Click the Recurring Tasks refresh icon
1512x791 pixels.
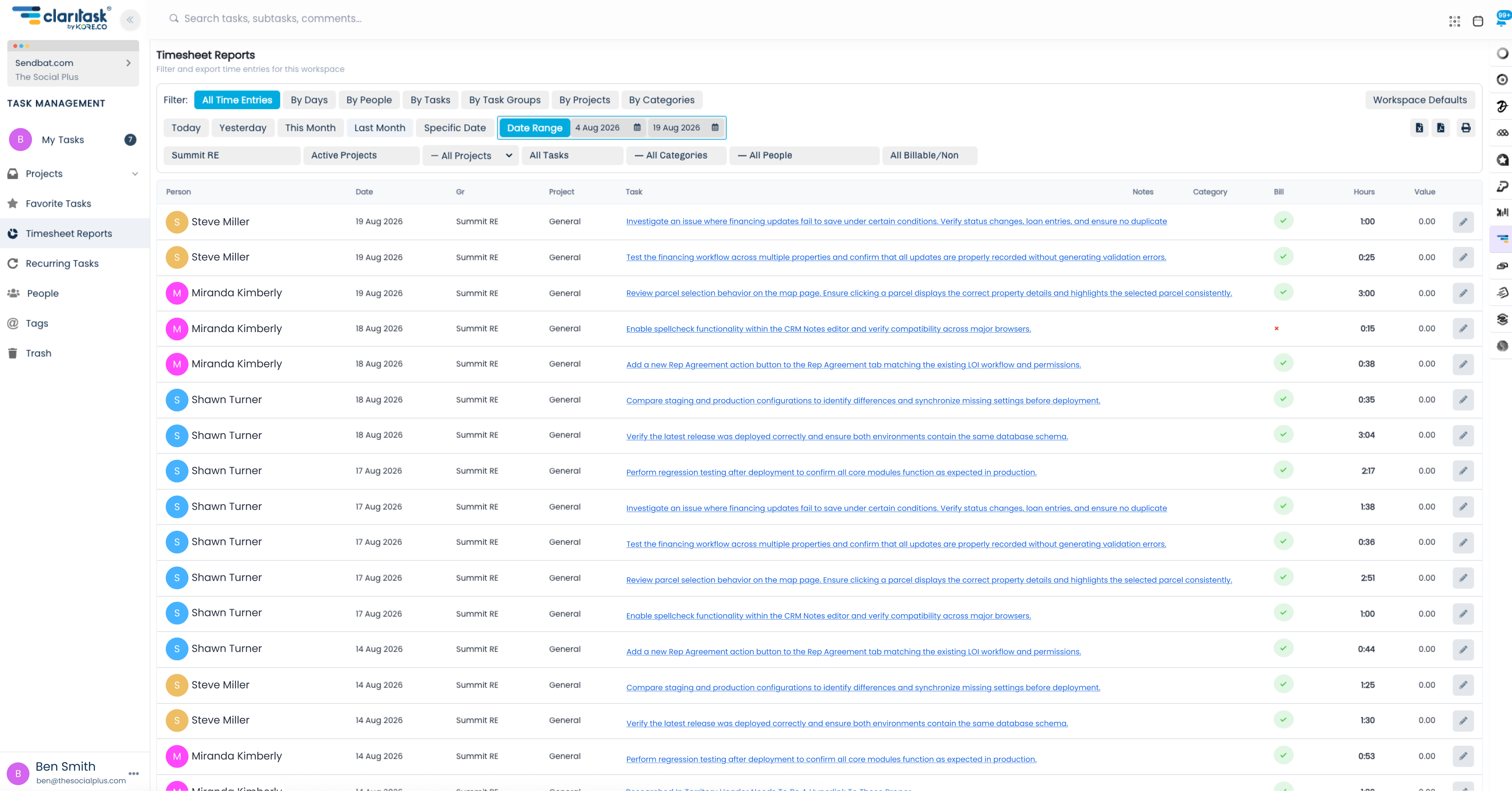[x=13, y=263]
